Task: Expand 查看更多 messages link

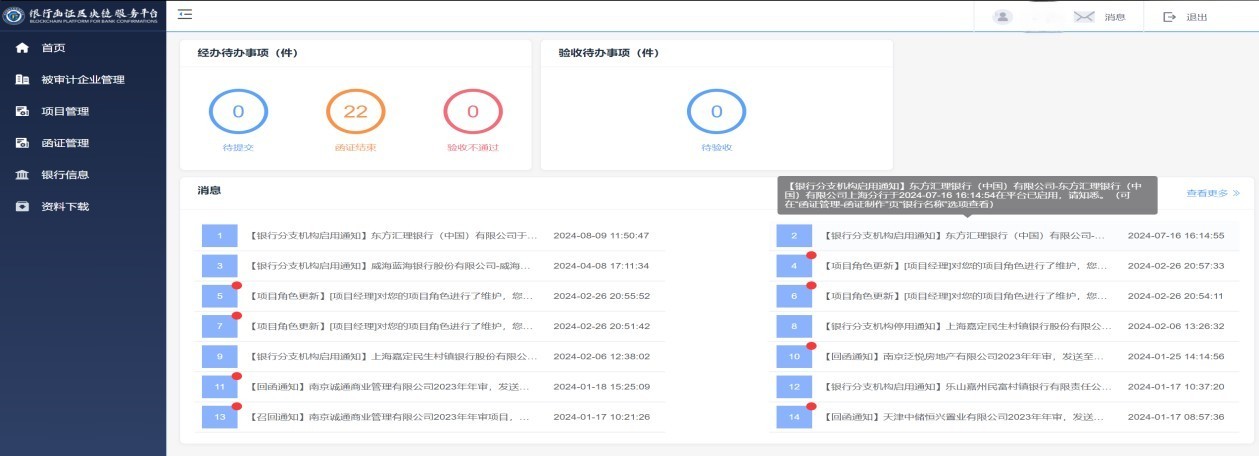Action: point(1212,193)
